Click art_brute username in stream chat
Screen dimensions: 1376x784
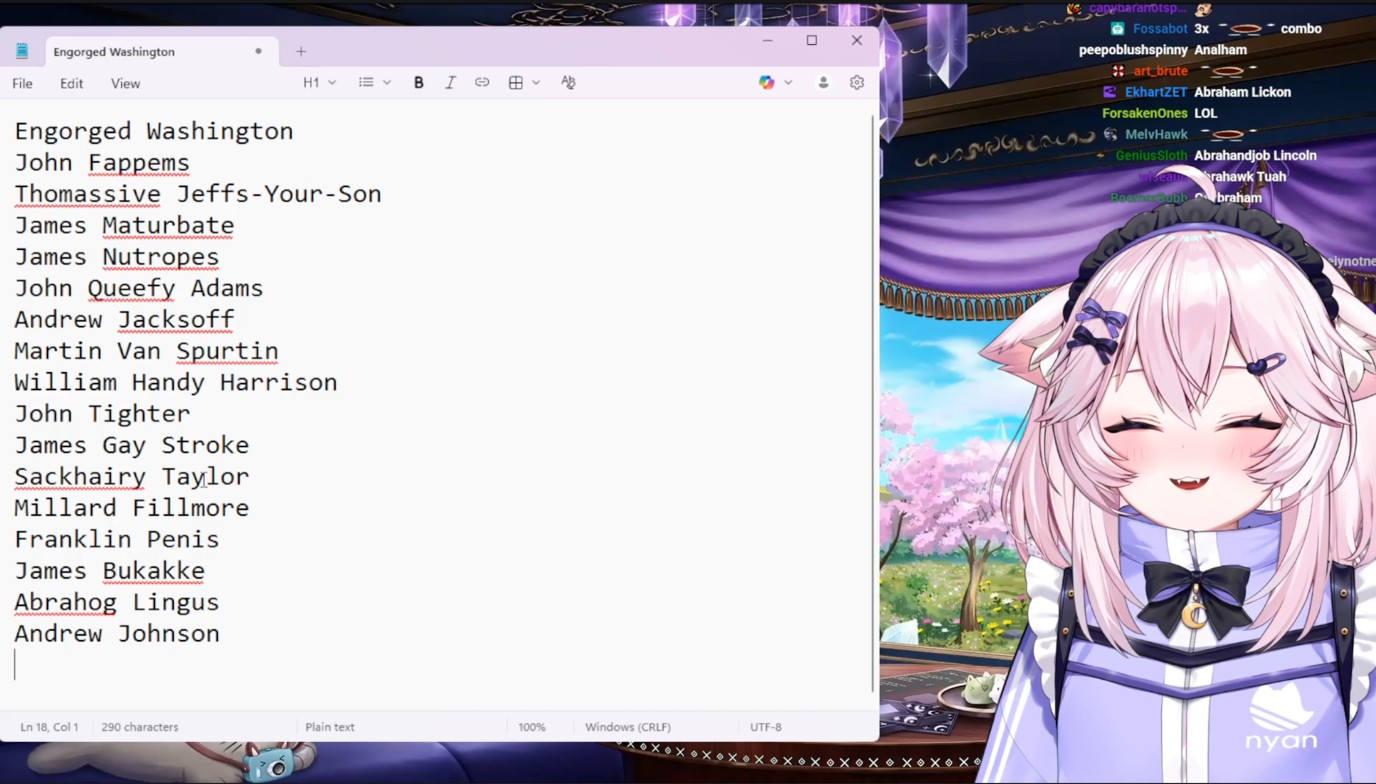[1161, 71]
